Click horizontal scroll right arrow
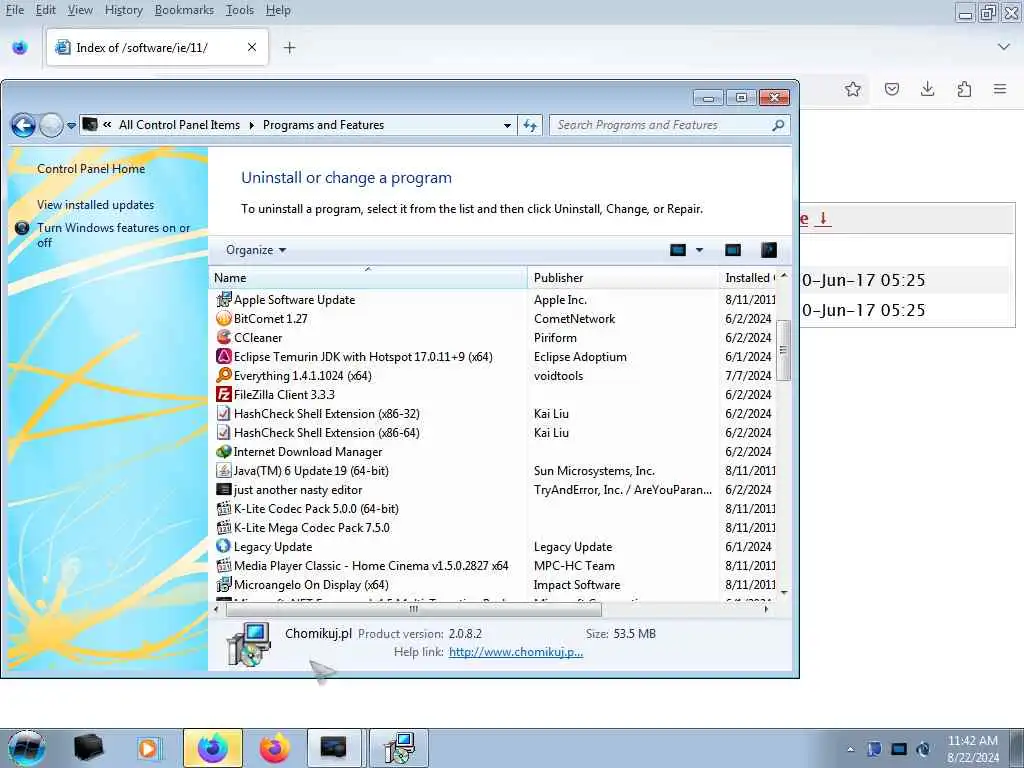Image resolution: width=1024 pixels, height=768 pixels. click(766, 609)
